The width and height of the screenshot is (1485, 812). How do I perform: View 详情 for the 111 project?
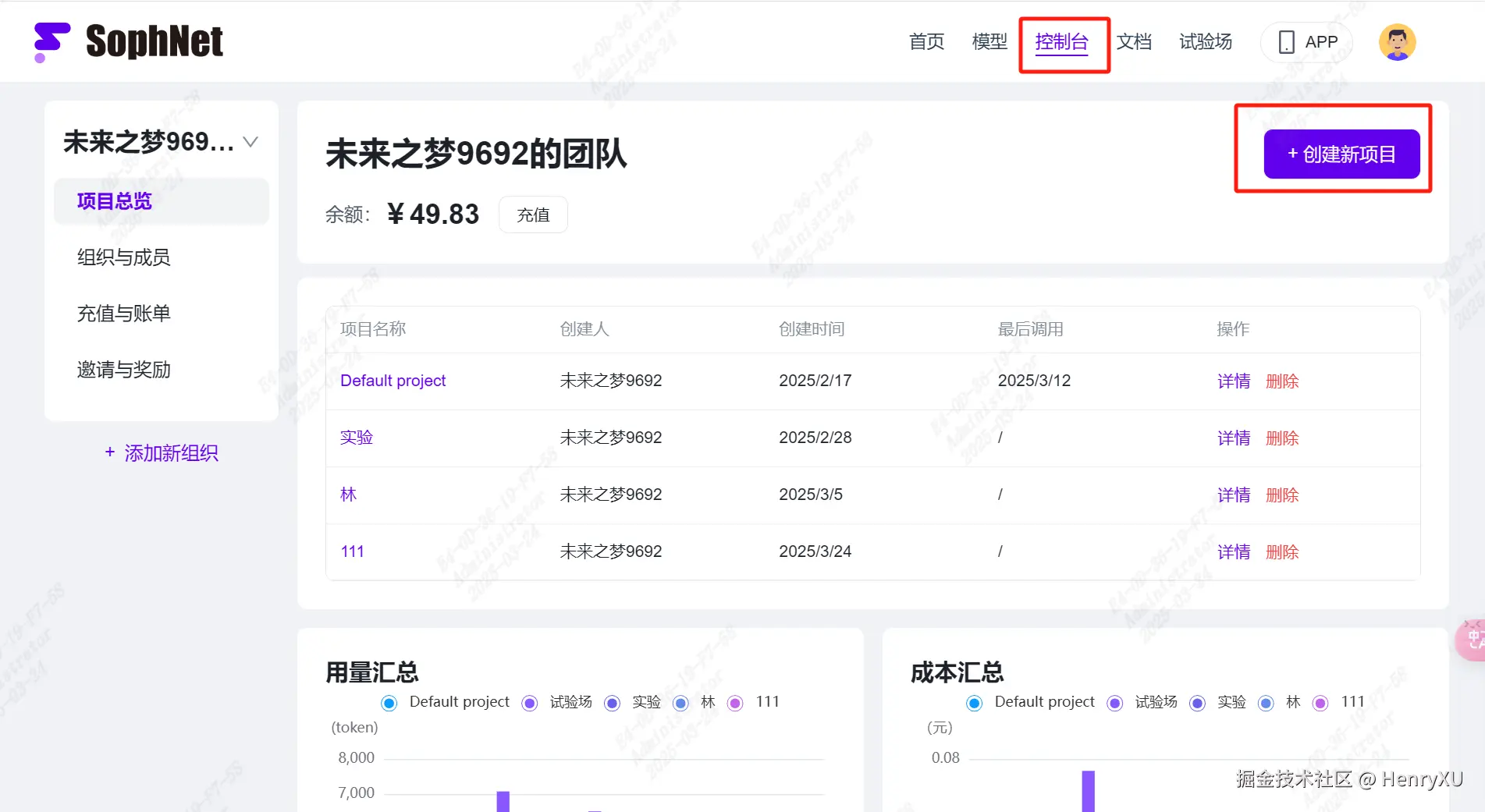(1234, 552)
